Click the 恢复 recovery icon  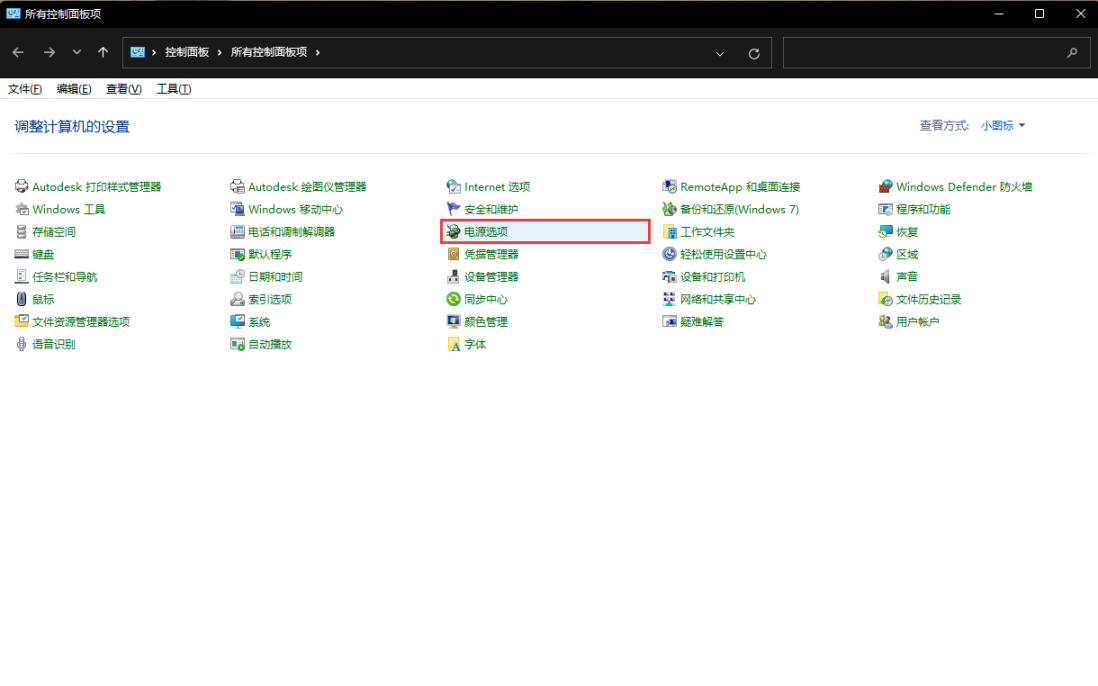(x=886, y=232)
